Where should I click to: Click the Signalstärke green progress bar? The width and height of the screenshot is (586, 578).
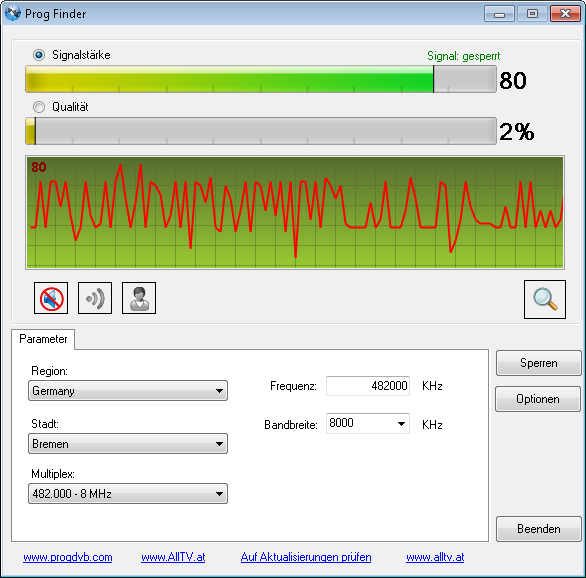[261, 79]
